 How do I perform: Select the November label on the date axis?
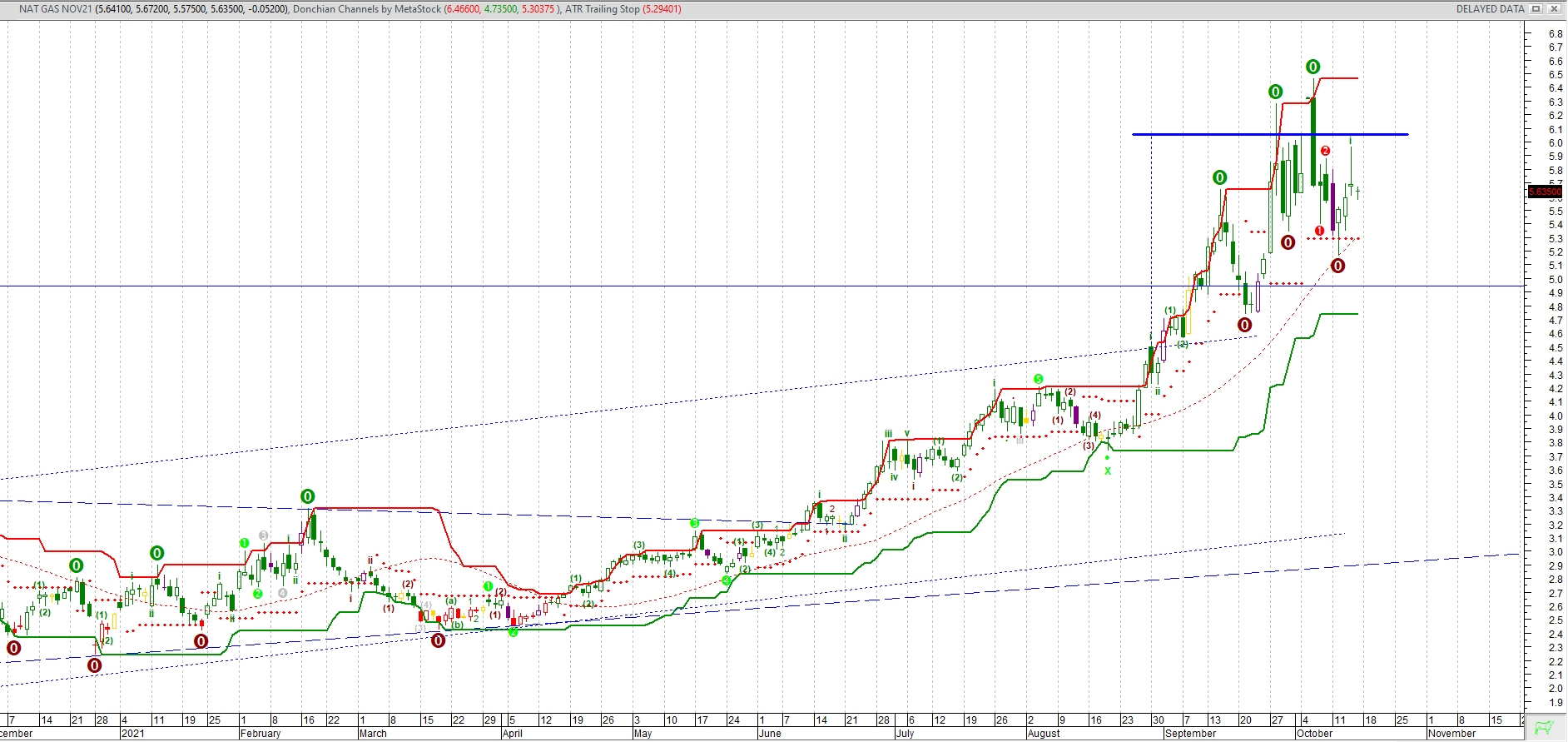[1451, 734]
